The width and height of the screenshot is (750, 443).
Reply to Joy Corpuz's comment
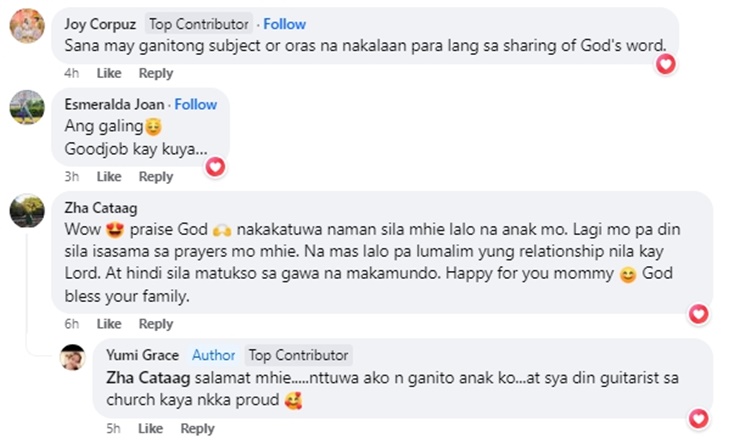(x=155, y=73)
